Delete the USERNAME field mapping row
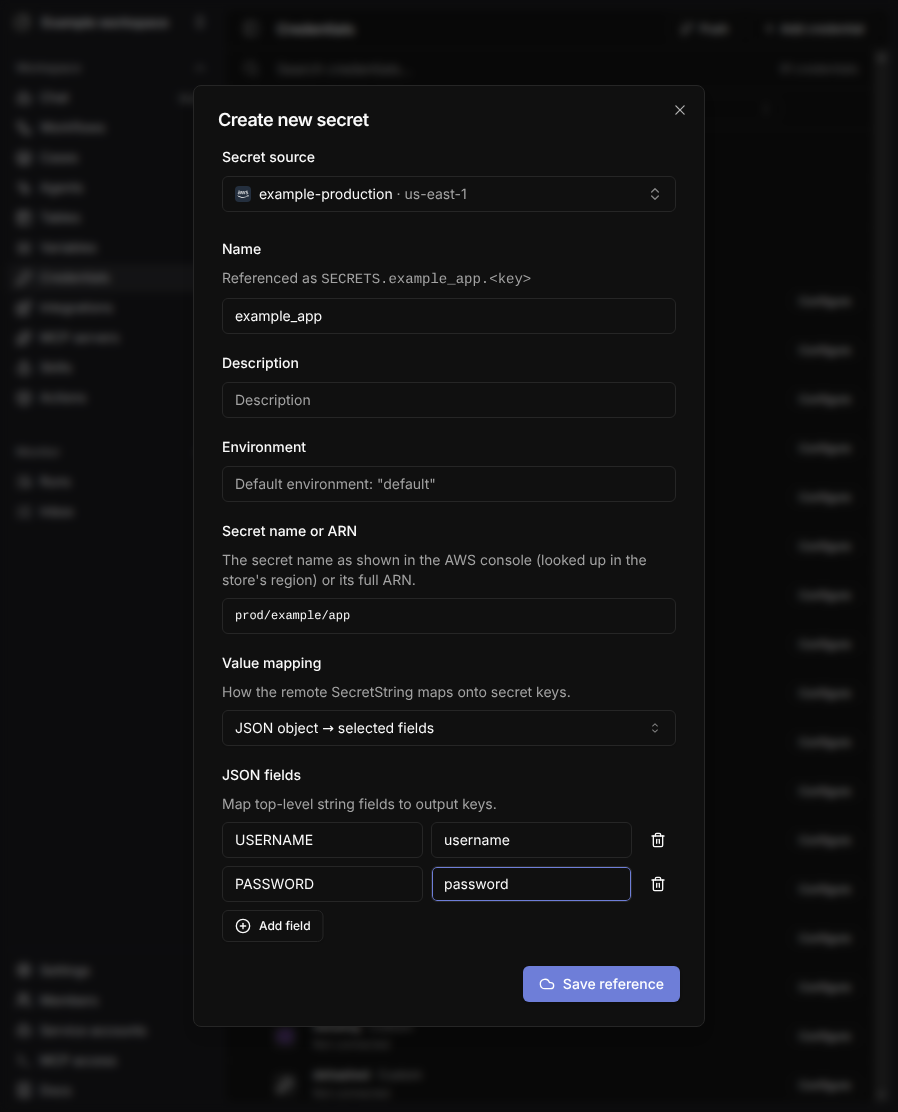Image resolution: width=898 pixels, height=1112 pixels. click(x=658, y=840)
